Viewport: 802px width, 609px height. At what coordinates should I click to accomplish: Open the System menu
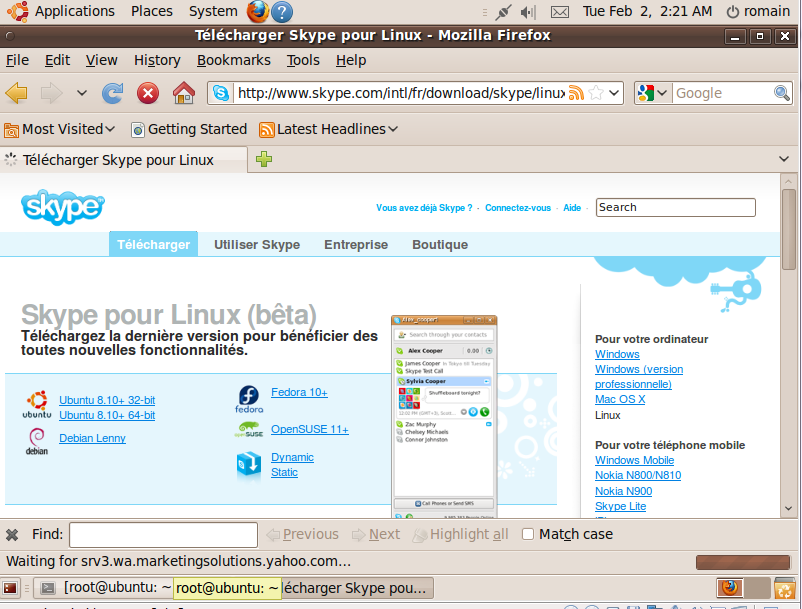213,11
